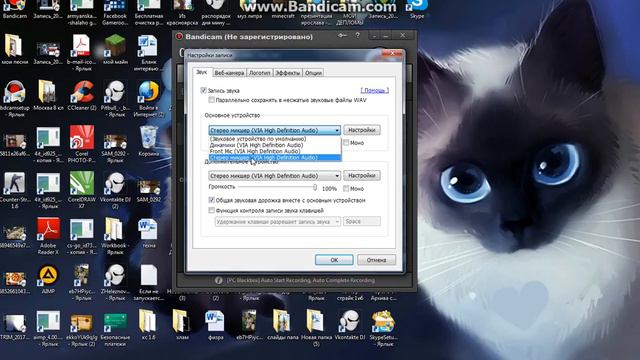Select the хлам folder
Viewport: 640px width, 360px height.
point(182,325)
